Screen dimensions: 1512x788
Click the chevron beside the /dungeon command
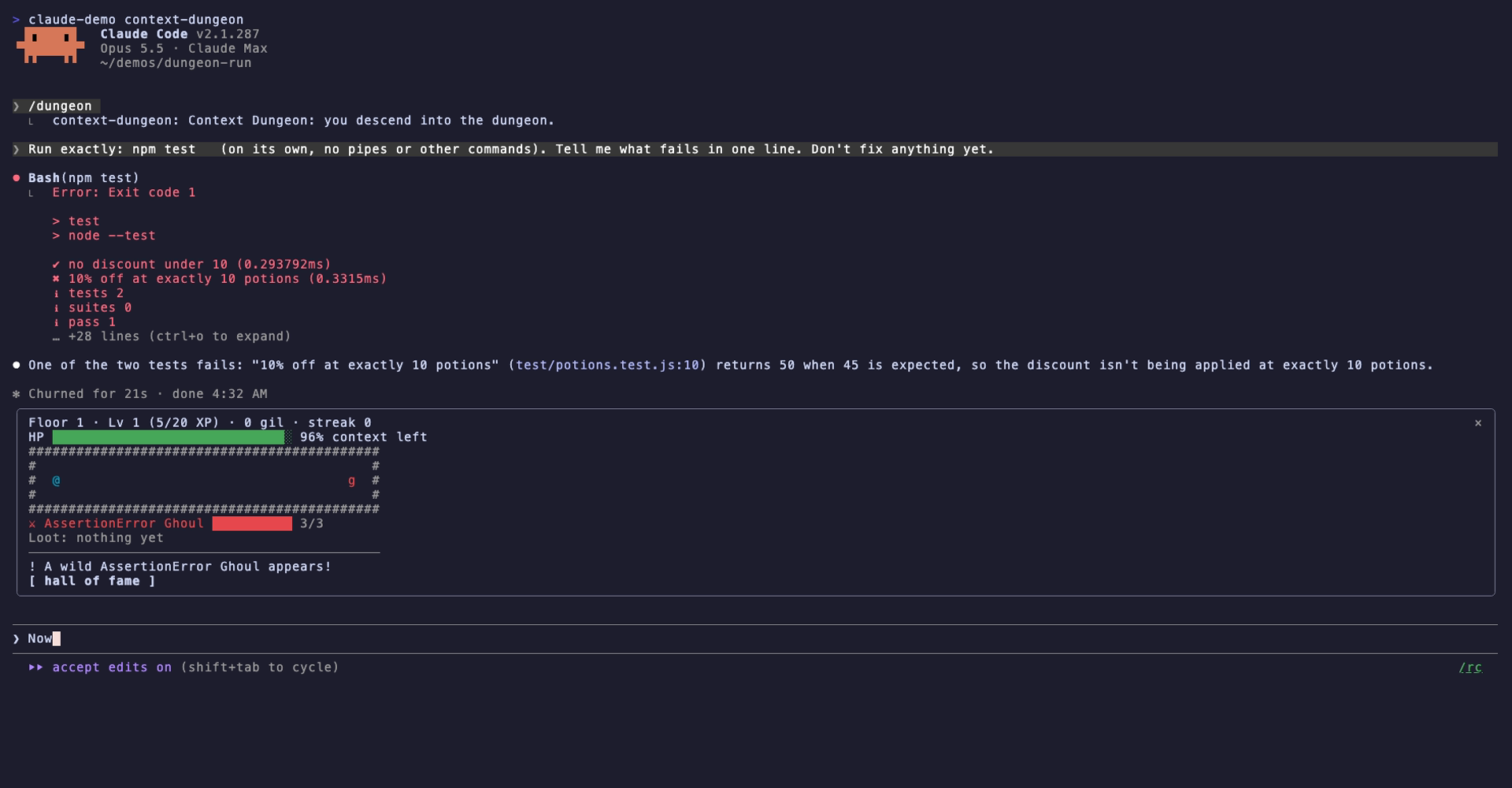pos(17,106)
